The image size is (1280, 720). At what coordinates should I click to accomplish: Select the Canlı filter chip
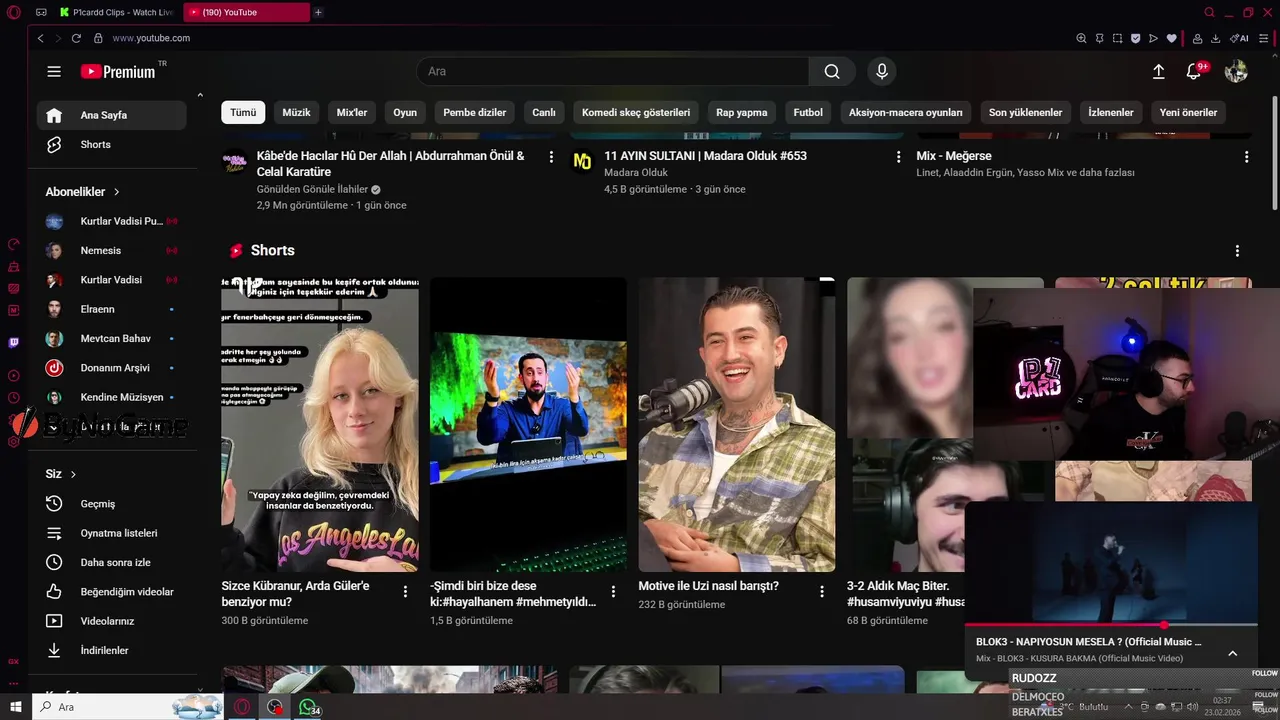pyautogui.click(x=544, y=112)
